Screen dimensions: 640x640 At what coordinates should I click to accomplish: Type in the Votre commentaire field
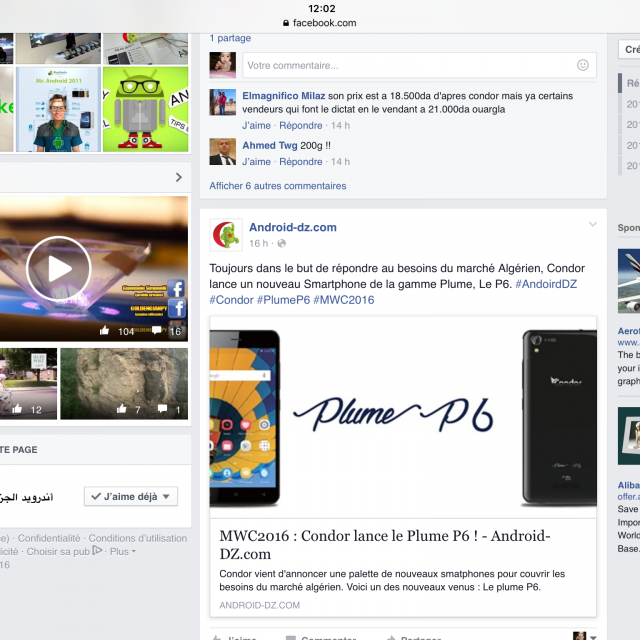(x=419, y=65)
